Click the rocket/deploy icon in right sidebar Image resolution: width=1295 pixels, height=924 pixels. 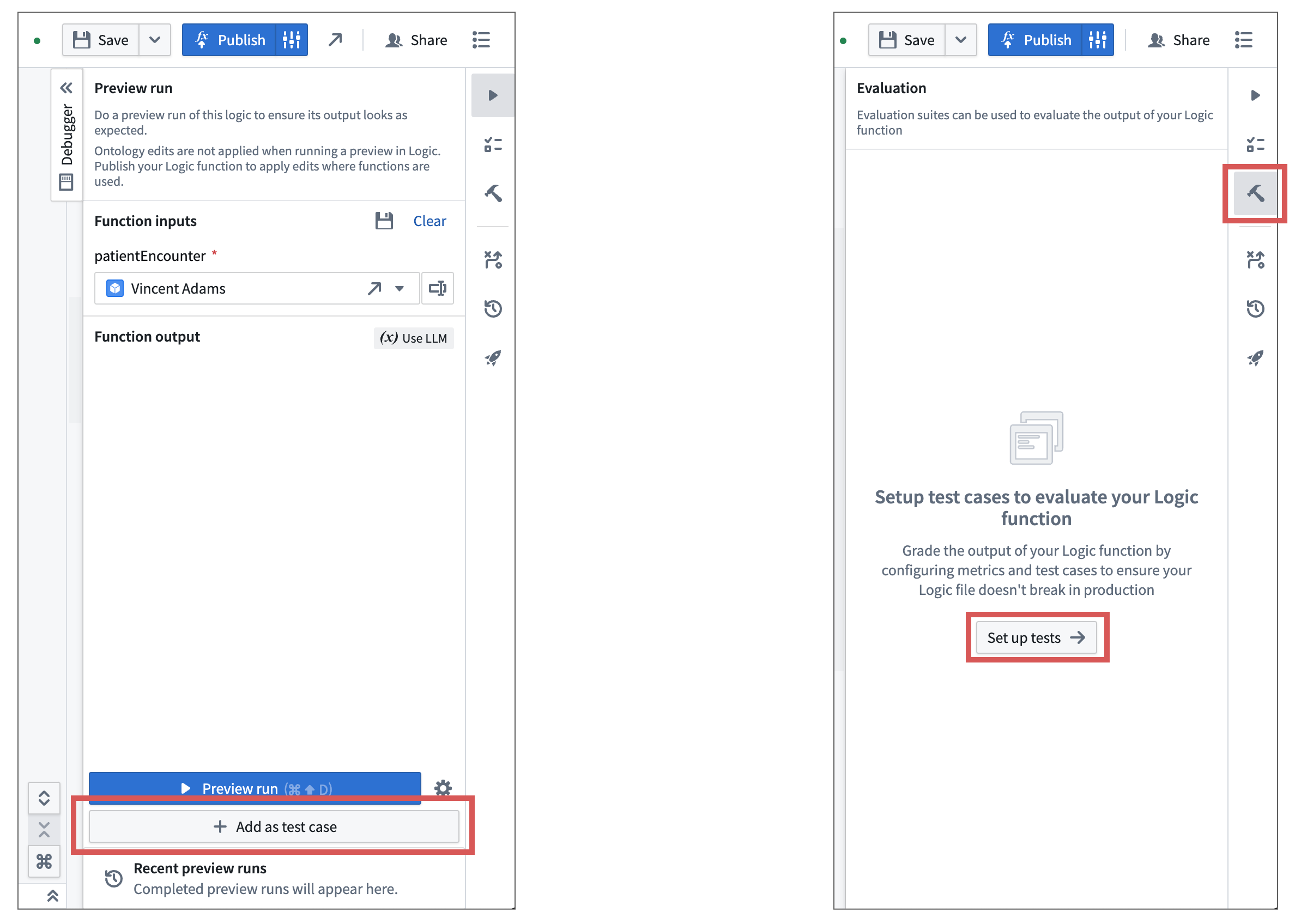(x=1253, y=358)
